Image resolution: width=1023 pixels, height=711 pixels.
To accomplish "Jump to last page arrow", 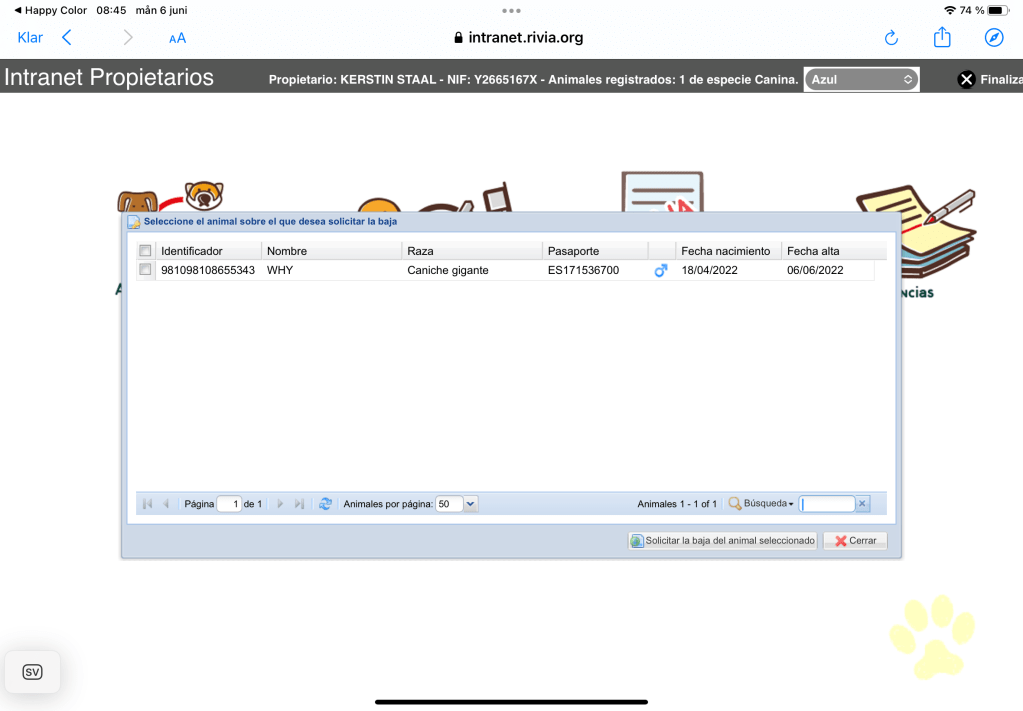I will pyautogui.click(x=299, y=504).
